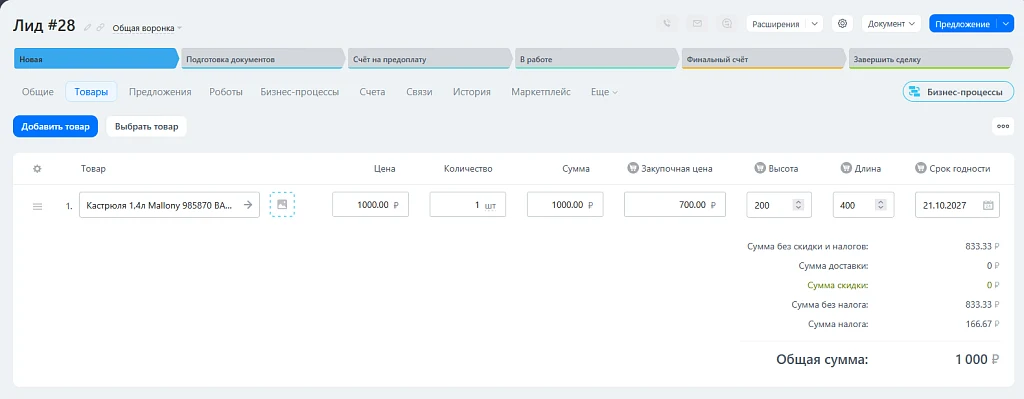Viewport: 1024px width, 399px height.
Task: Open the Роботы tab
Action: click(226, 92)
